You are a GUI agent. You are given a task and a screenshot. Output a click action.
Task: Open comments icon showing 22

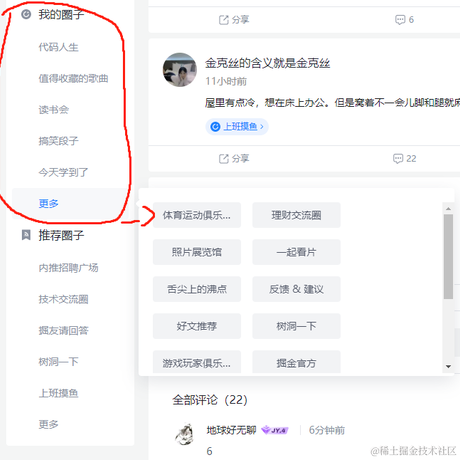(398, 159)
